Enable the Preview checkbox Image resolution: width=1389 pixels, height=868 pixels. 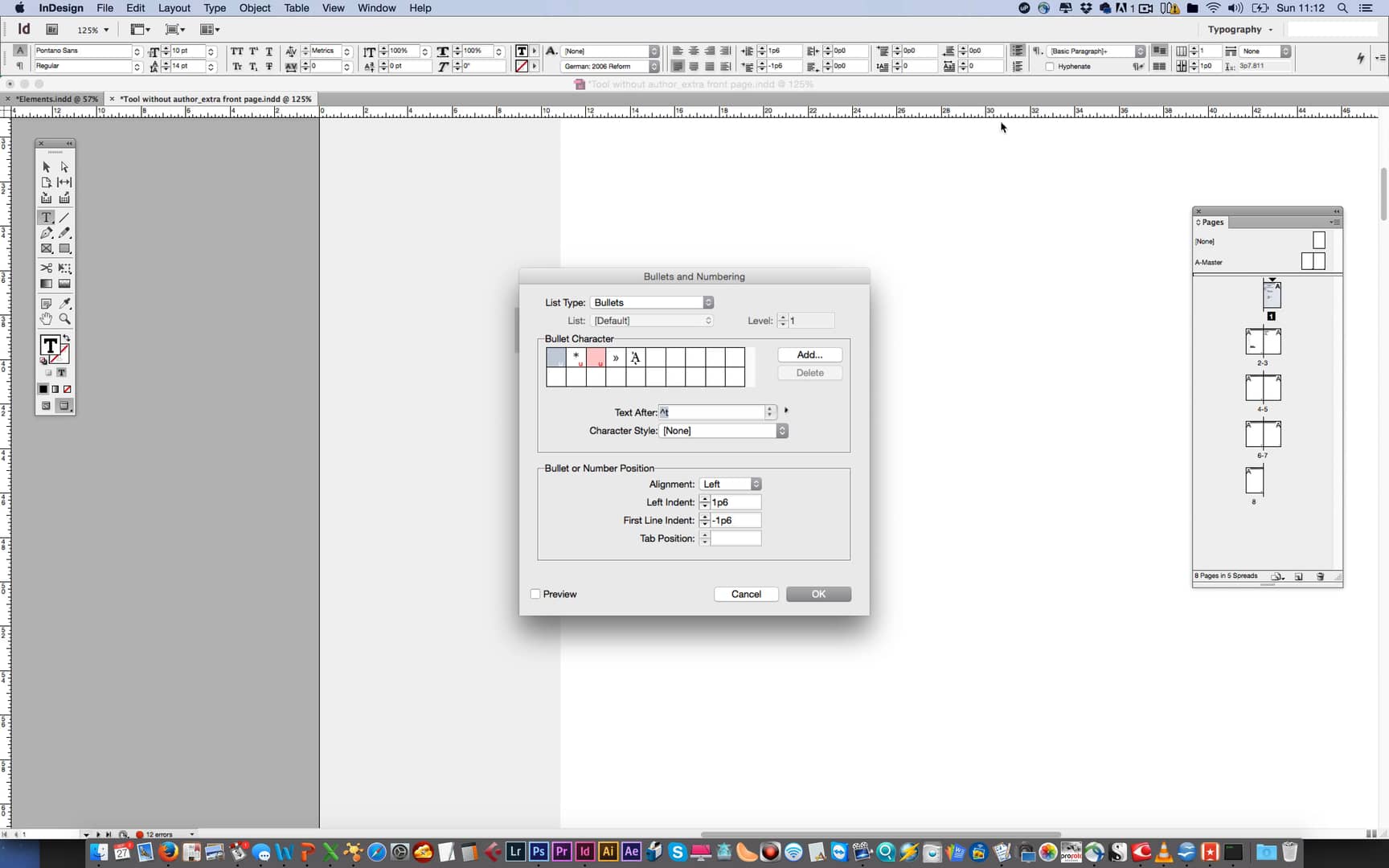pos(535,594)
